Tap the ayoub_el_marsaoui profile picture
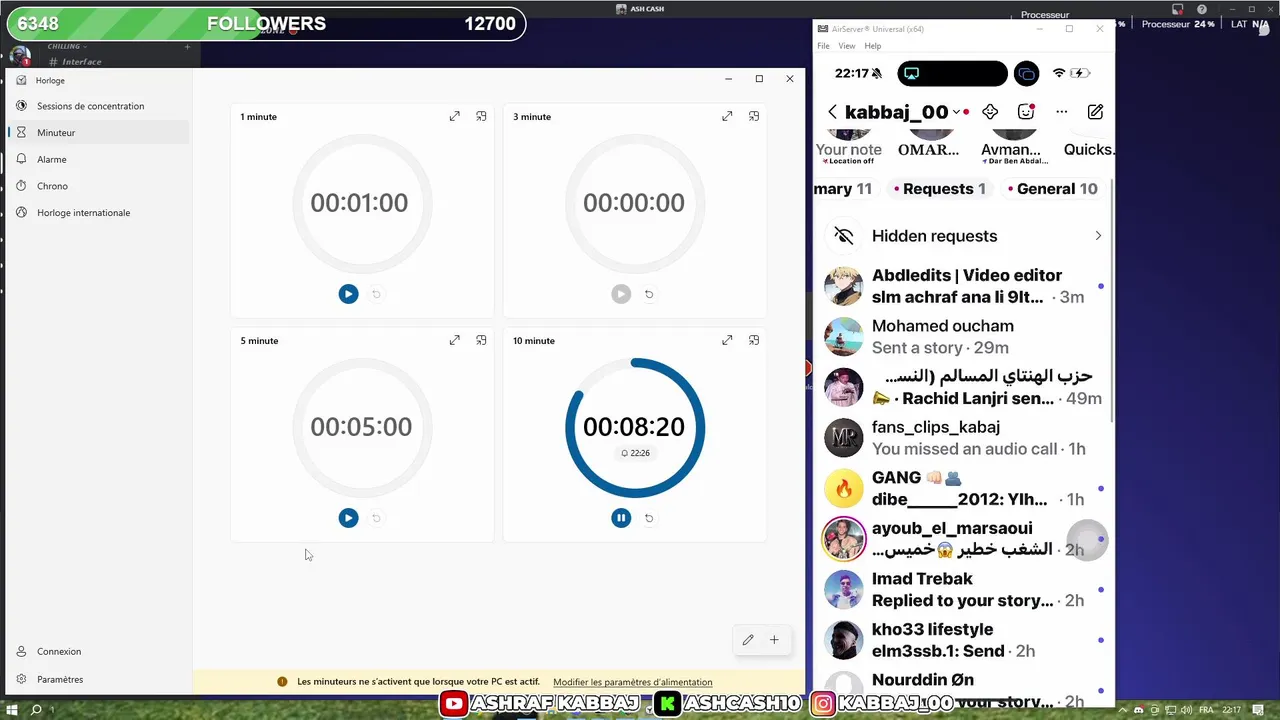Viewport: 1280px width, 720px height. pos(844,539)
